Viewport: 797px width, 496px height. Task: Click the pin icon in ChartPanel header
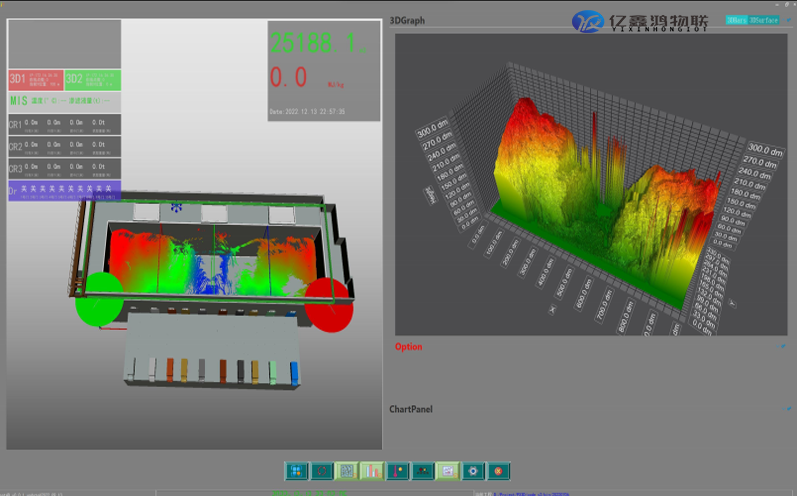[x=788, y=409]
